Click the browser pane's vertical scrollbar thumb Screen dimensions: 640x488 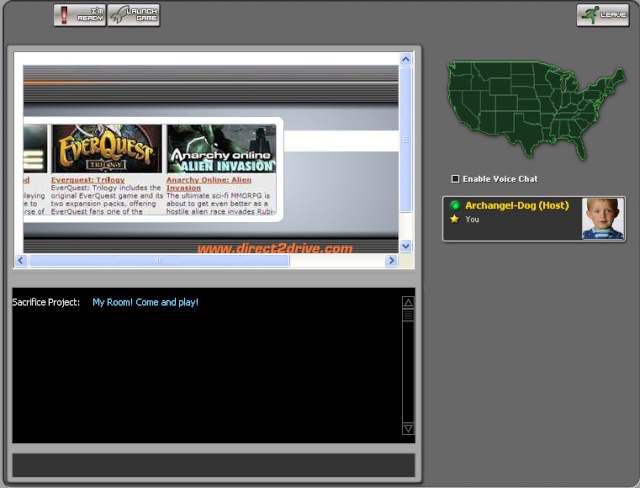405,140
